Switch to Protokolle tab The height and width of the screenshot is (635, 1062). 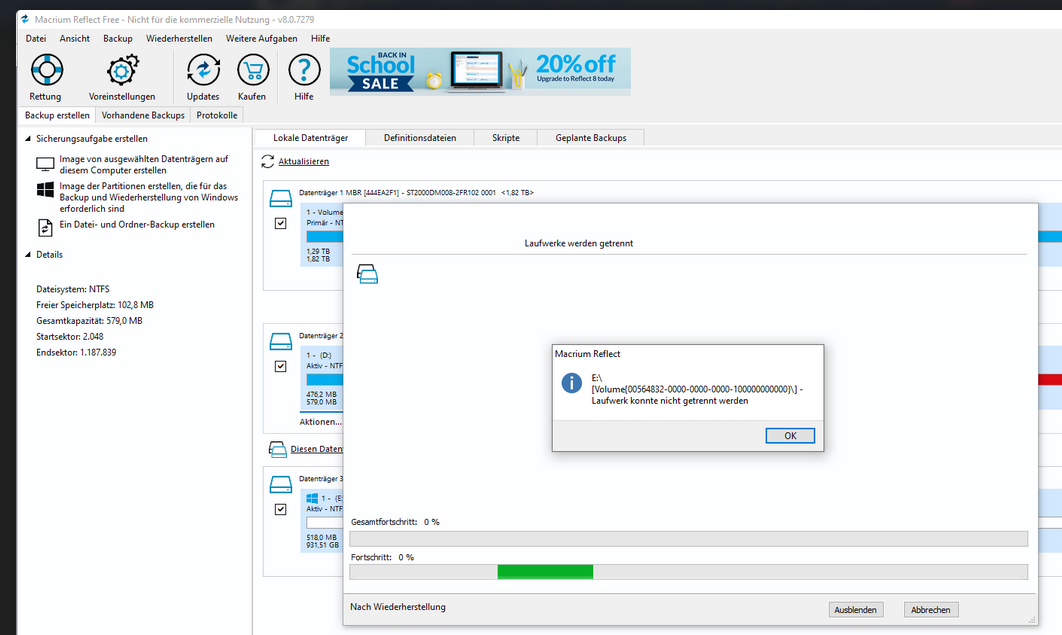click(217, 115)
